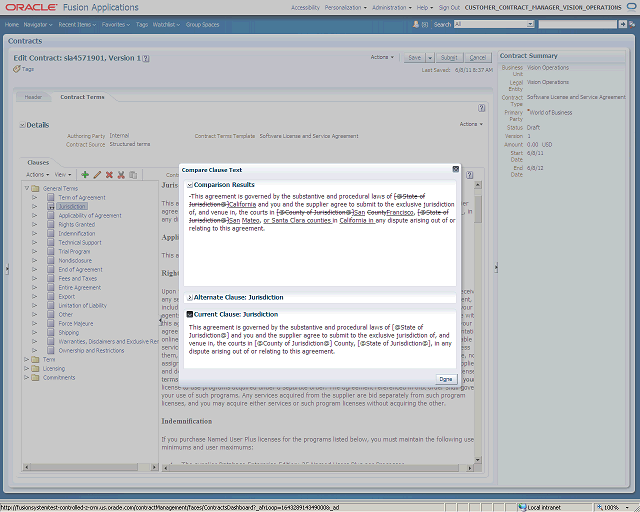Select the Indemnification clause in tree

[77, 234]
